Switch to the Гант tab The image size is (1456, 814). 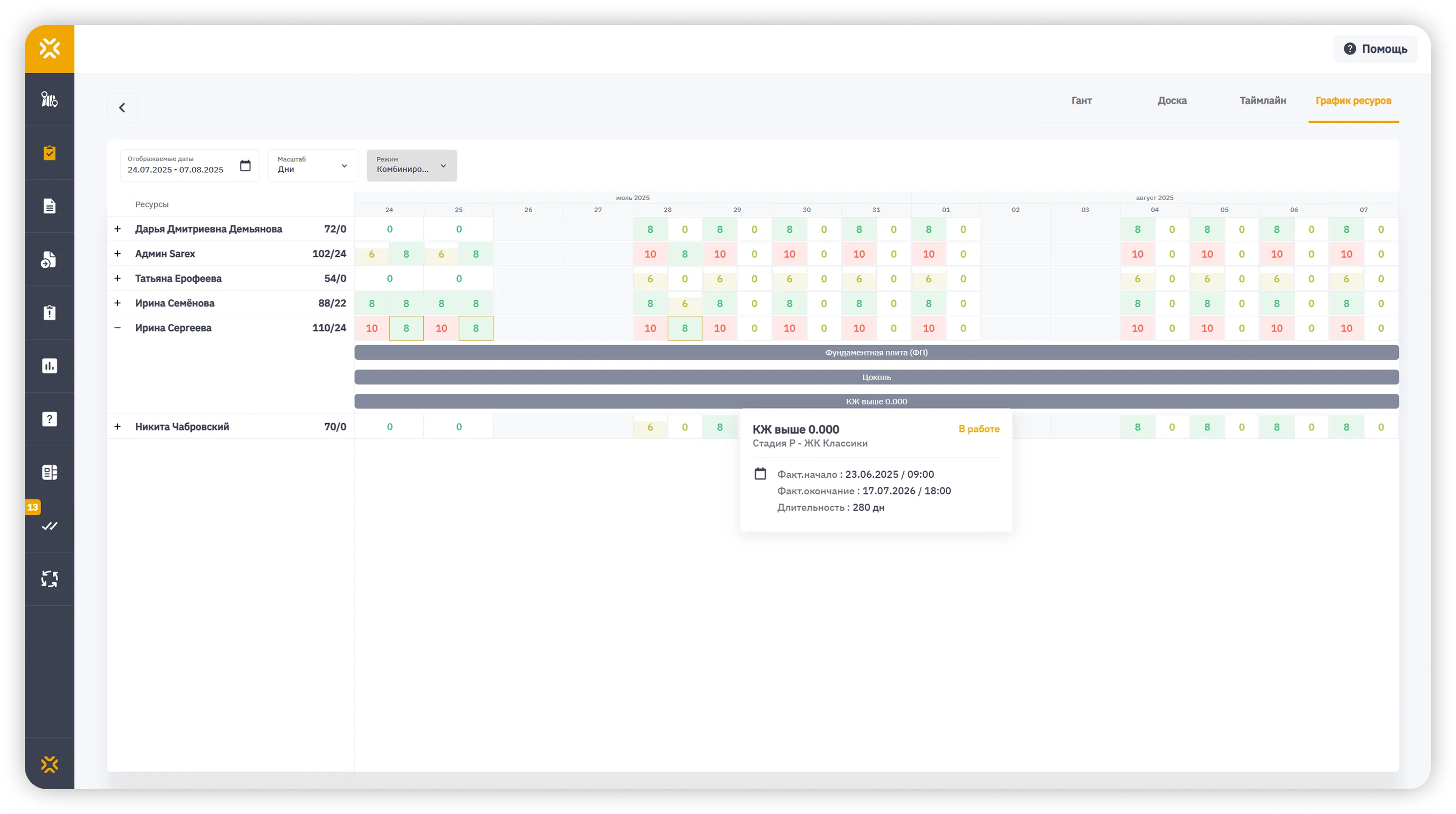click(1082, 101)
